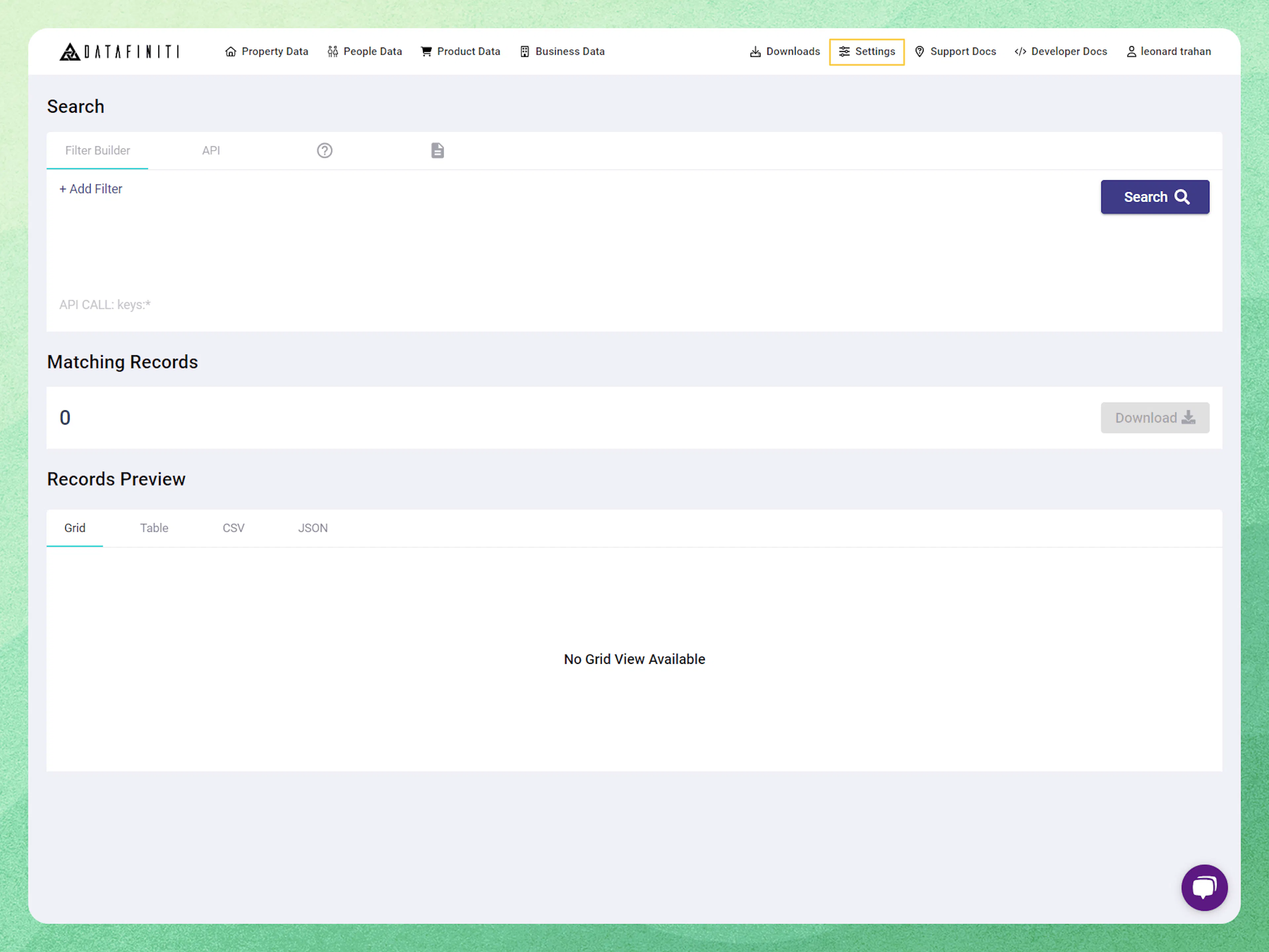Run the query with the Search button
Viewport: 1269px width, 952px height.
point(1155,197)
